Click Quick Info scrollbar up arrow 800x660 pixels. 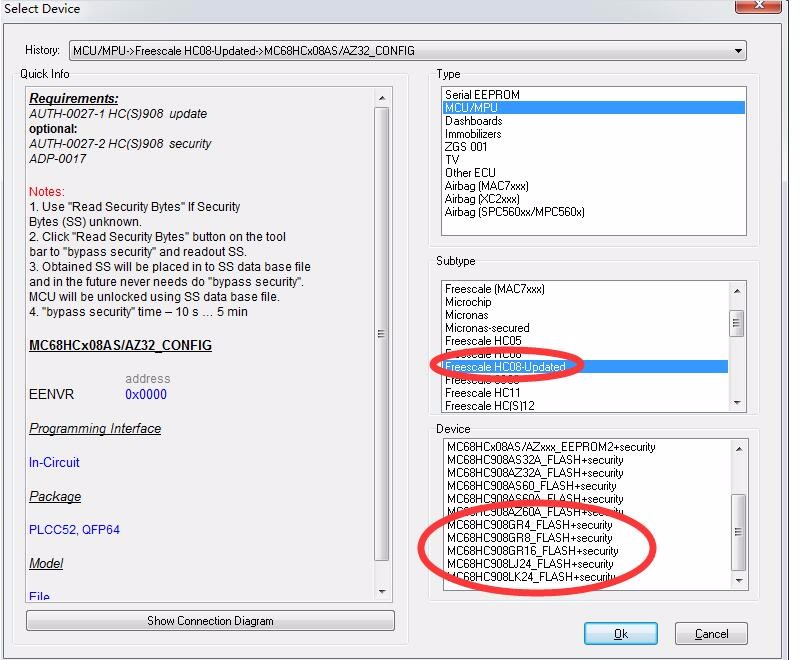point(382,97)
